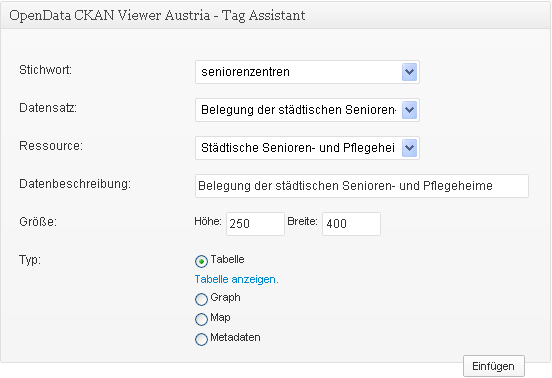The width and height of the screenshot is (552, 378).
Task: Open the Datensatz dropdown arrow
Action: 409,110
